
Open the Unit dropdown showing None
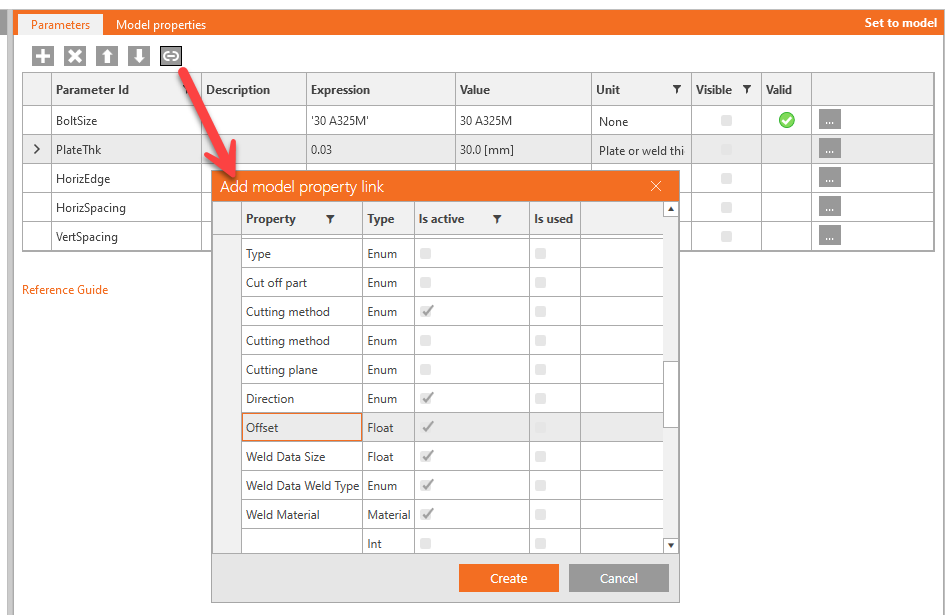click(641, 121)
